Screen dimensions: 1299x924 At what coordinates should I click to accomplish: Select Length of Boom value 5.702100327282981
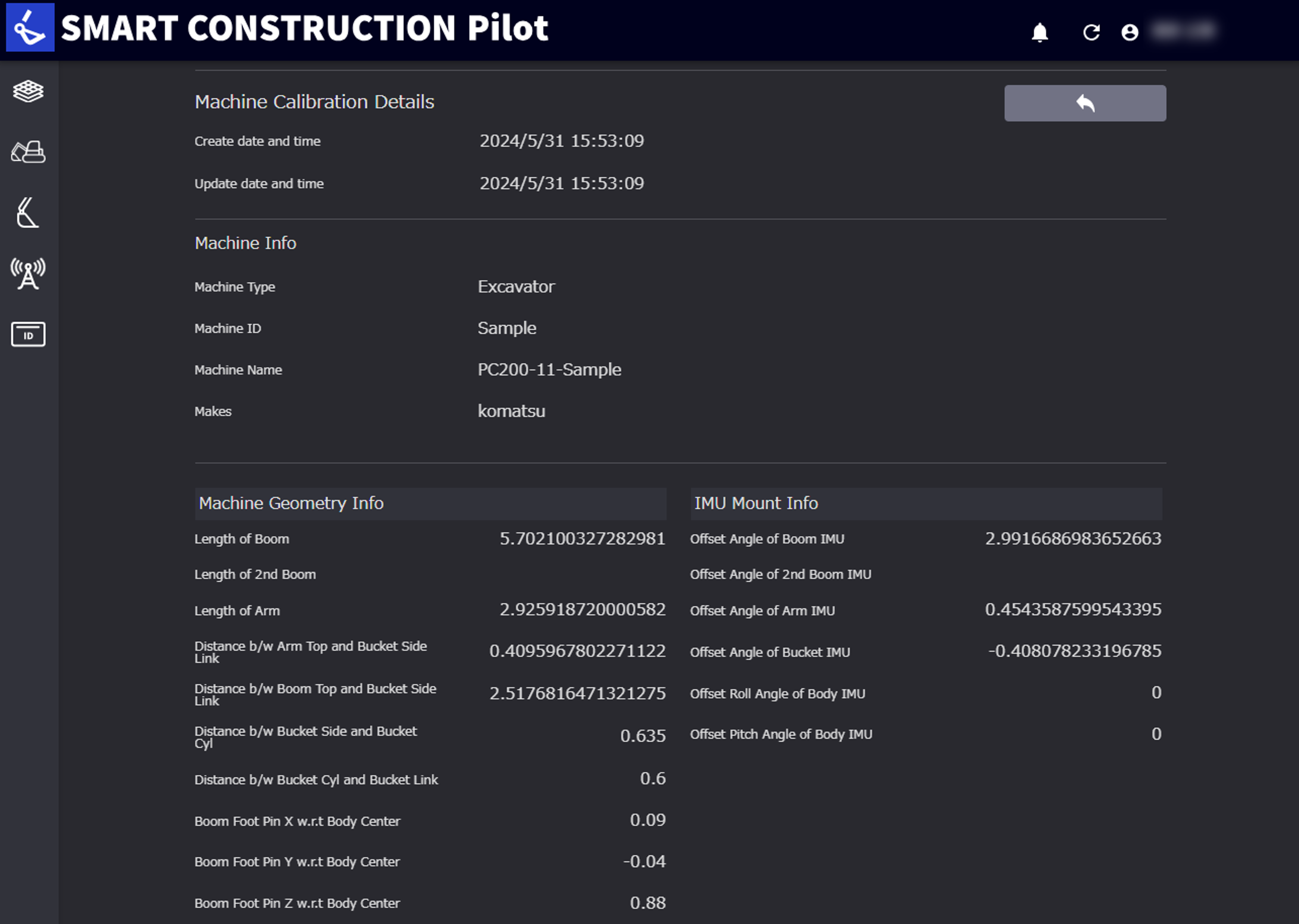(x=582, y=538)
